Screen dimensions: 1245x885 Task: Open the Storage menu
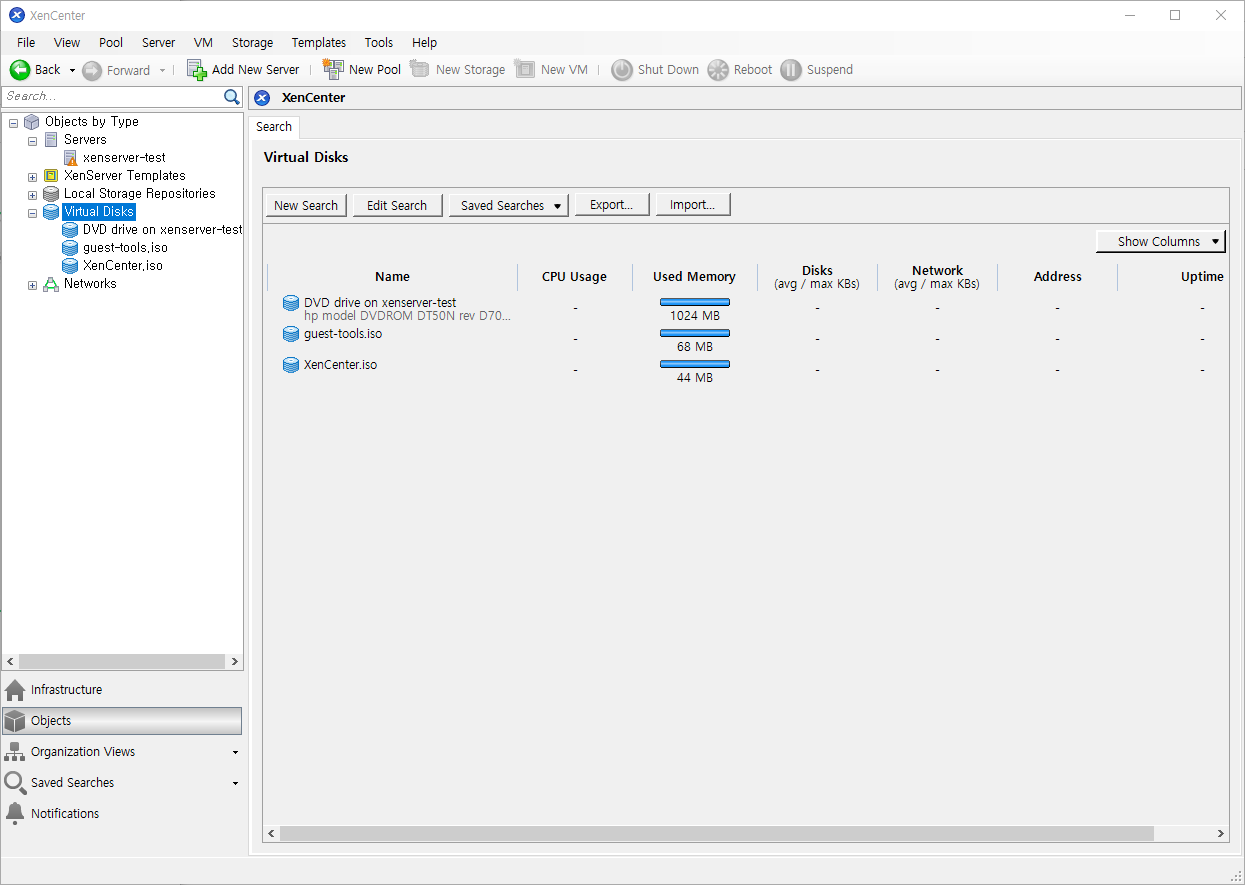click(252, 43)
